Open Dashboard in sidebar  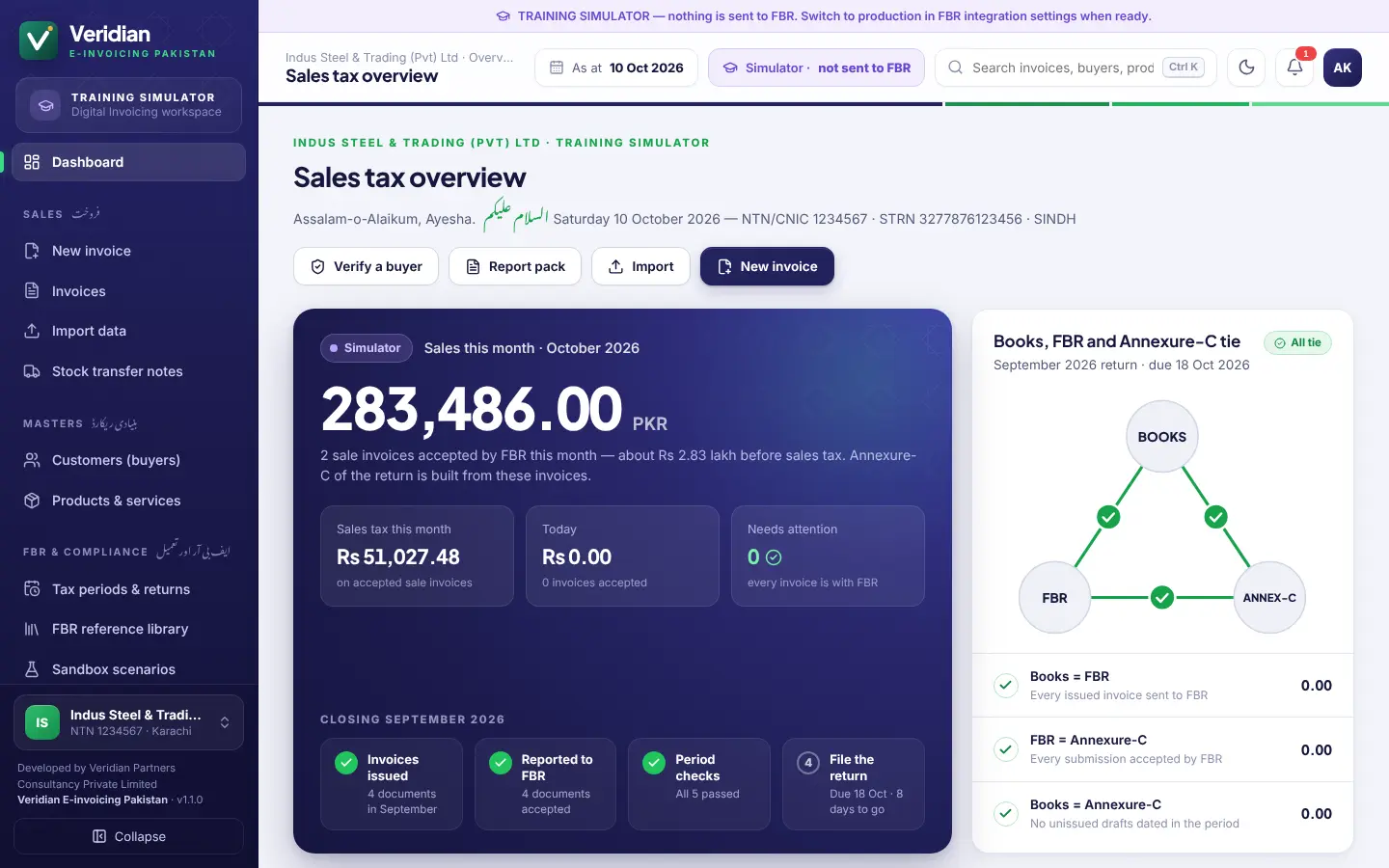point(129,162)
